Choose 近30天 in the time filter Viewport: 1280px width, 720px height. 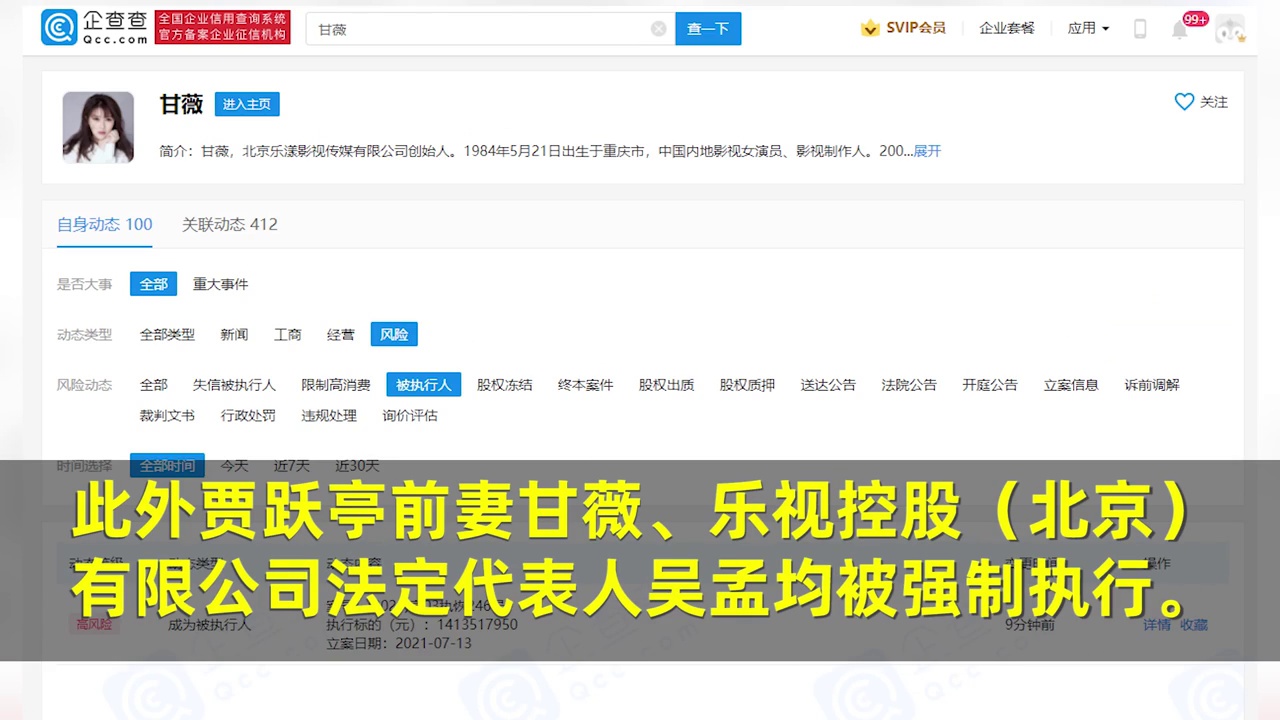357,465
